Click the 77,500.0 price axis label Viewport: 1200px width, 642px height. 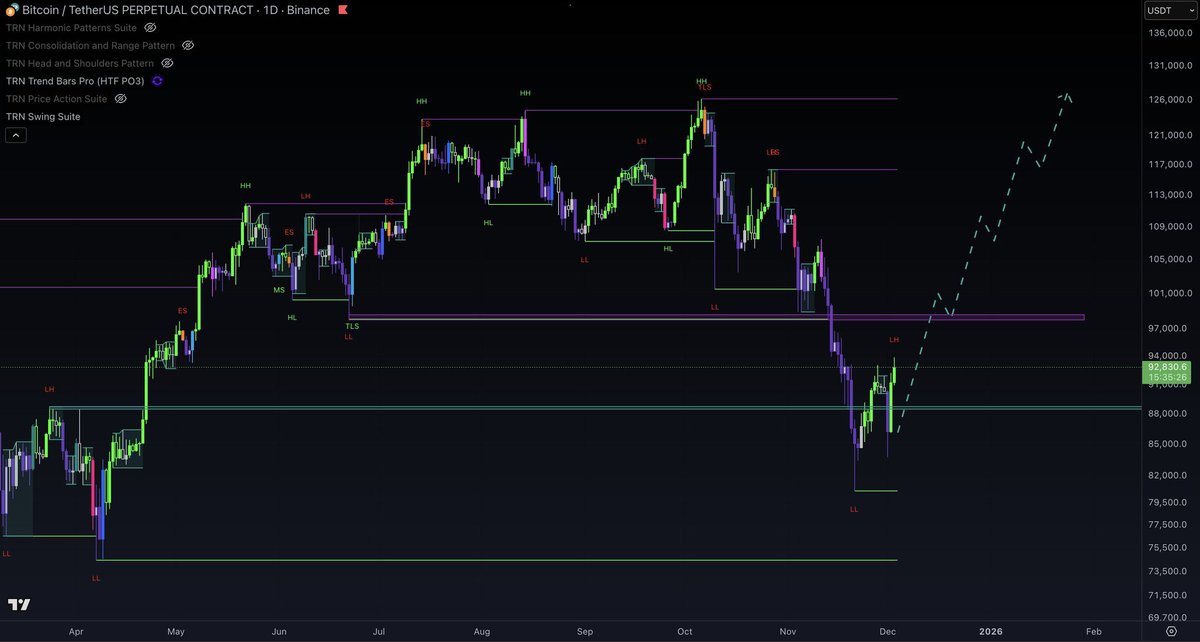(1170, 526)
